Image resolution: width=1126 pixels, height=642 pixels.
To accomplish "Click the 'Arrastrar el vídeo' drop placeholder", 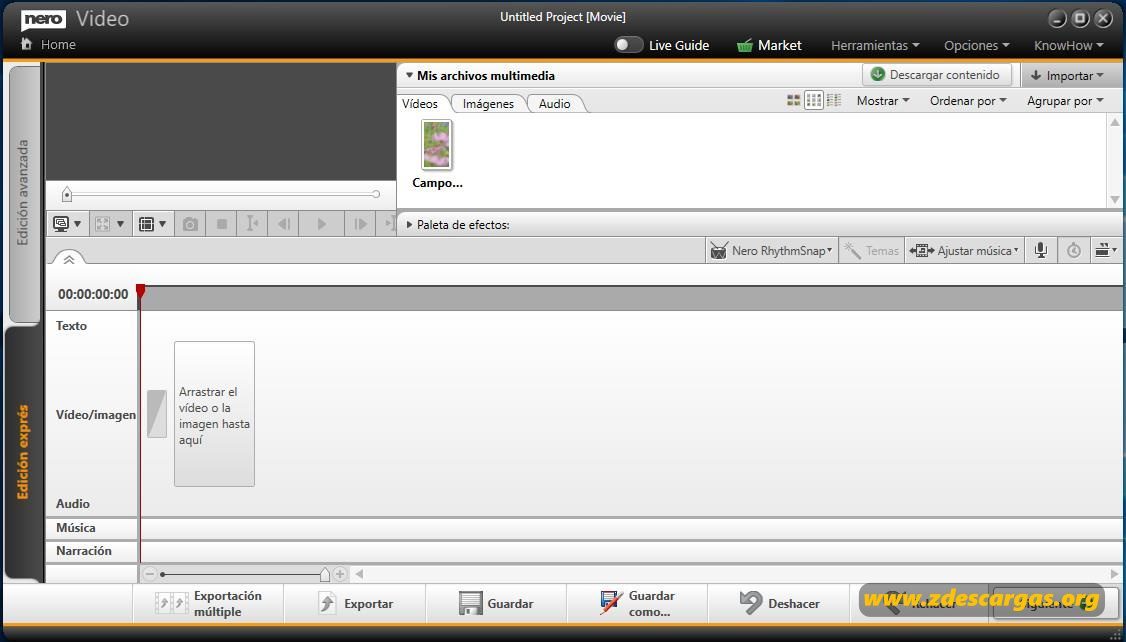I will tap(214, 414).
